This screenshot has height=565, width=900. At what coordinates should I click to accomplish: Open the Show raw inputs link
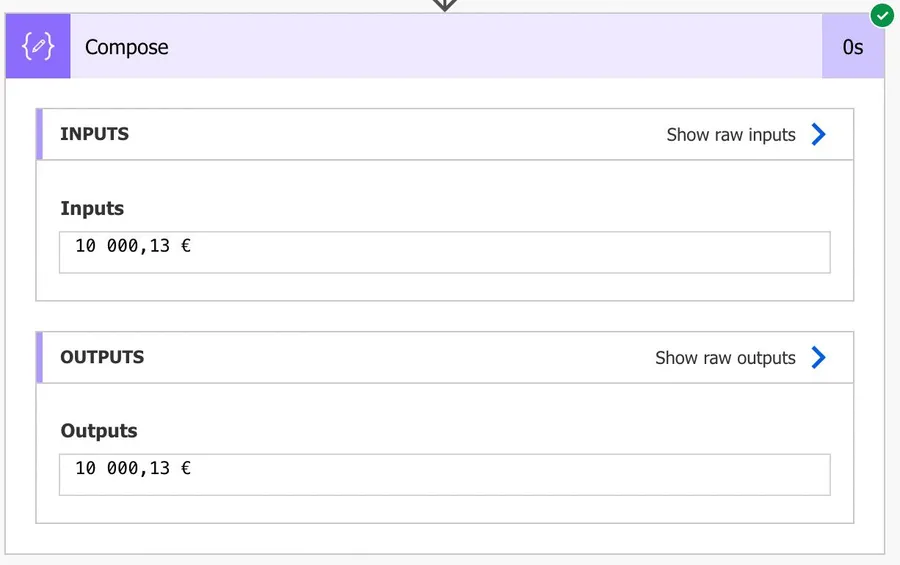tap(731, 135)
